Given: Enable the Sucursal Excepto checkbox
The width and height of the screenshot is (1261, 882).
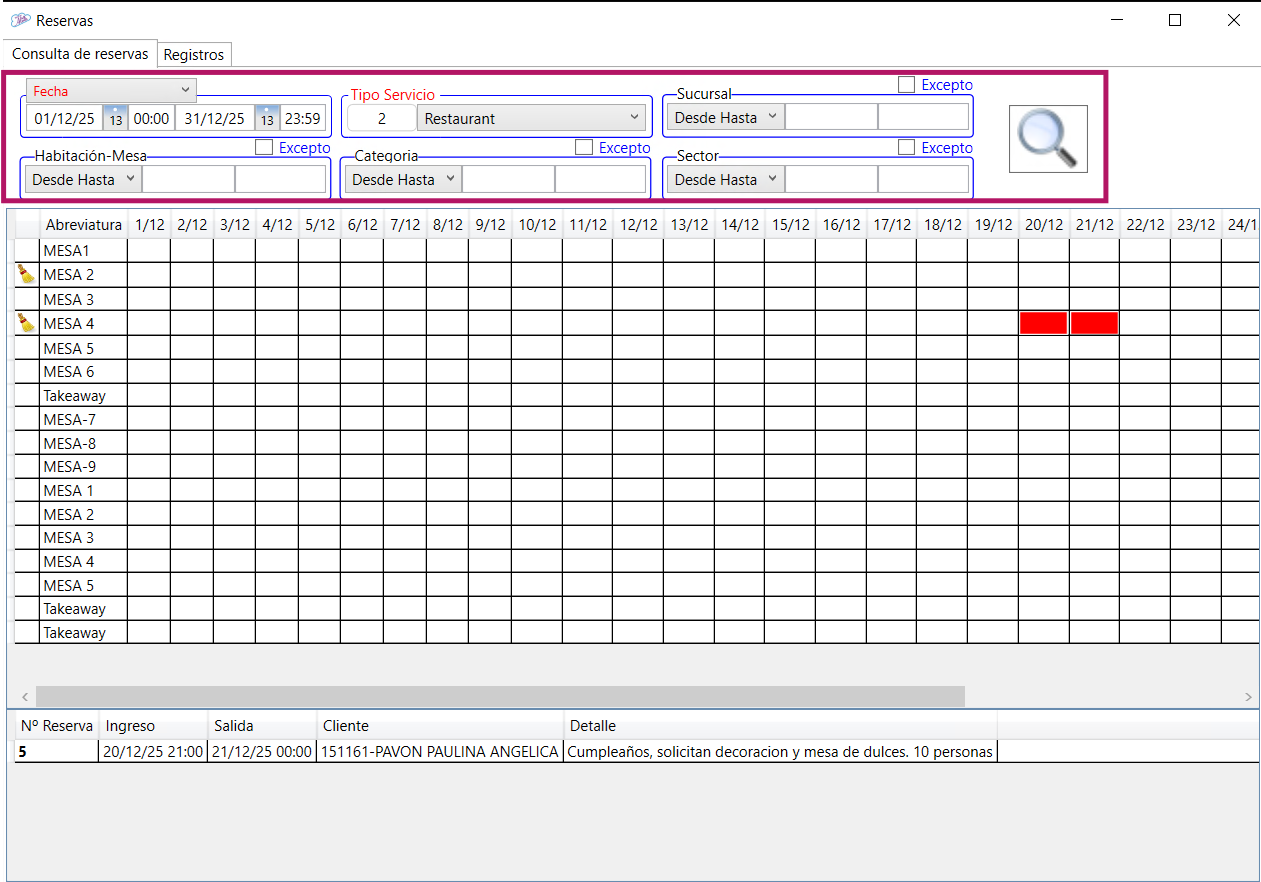Looking at the screenshot, I should 906,85.
